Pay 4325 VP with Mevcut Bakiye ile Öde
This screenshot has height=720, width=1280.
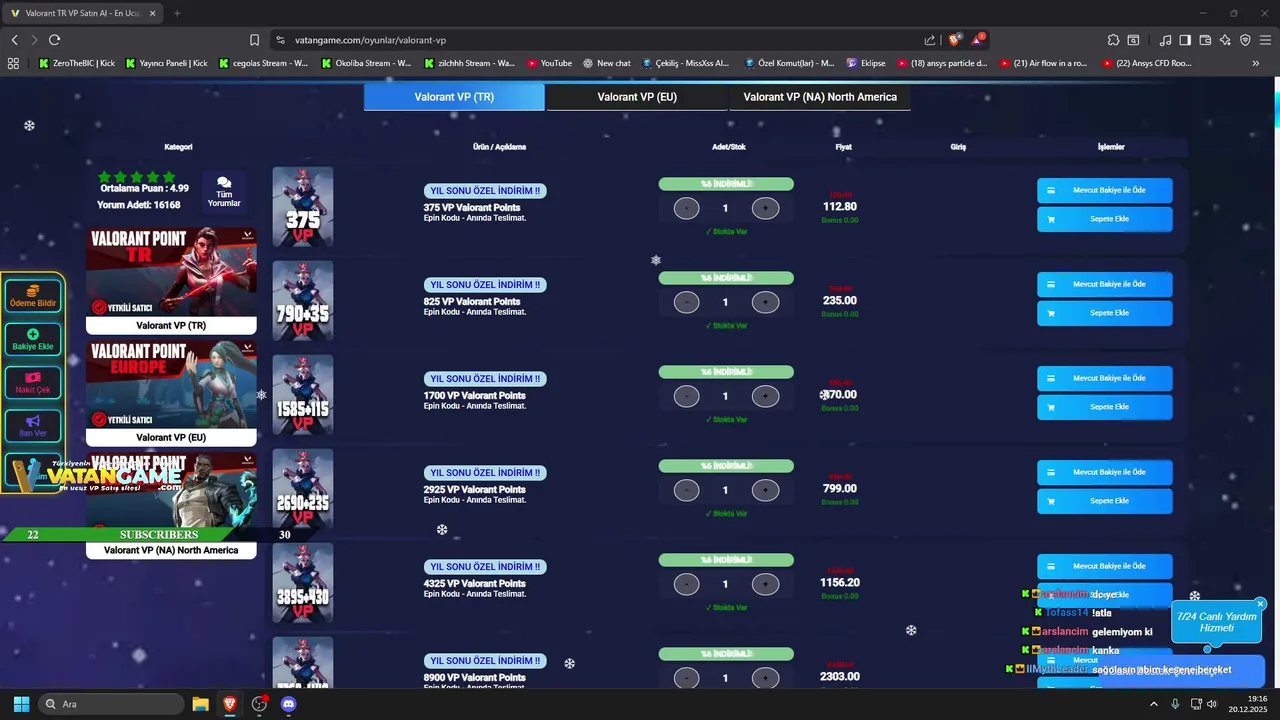pos(1105,566)
